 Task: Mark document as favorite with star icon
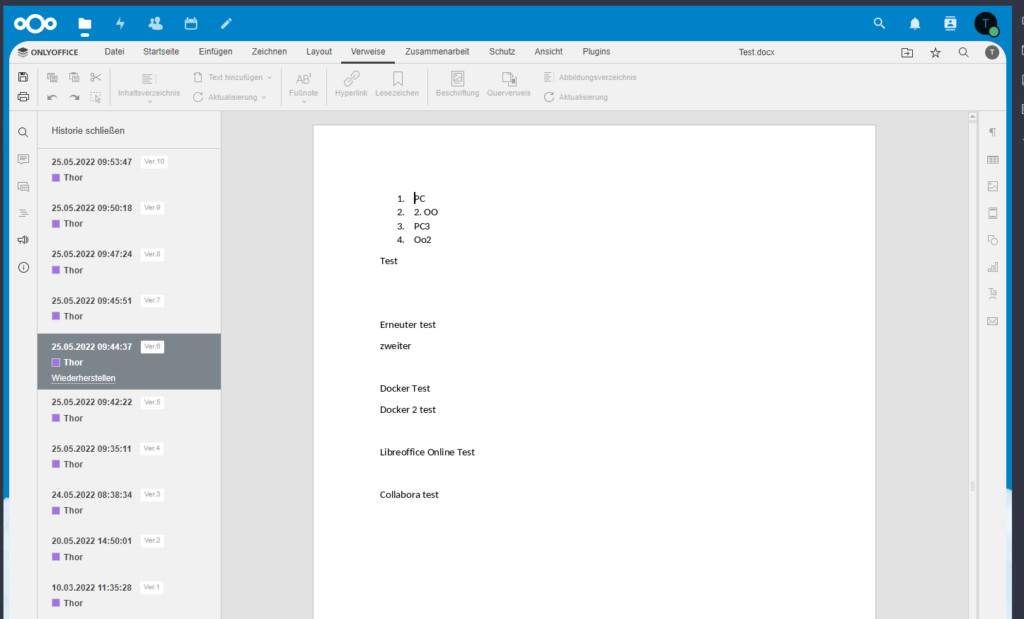[x=935, y=52]
